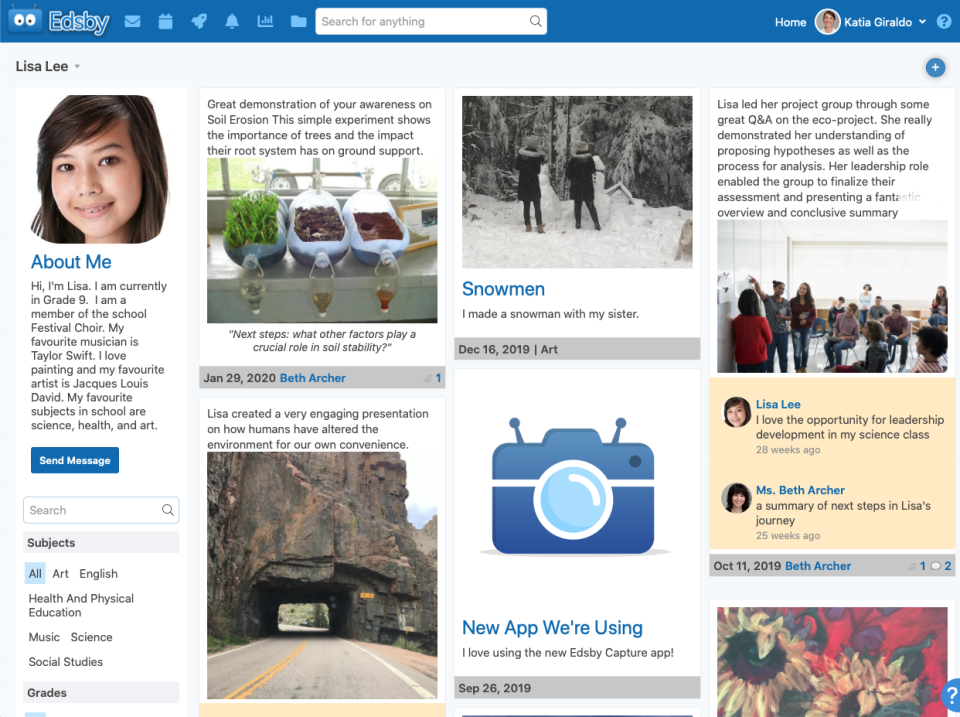The height and width of the screenshot is (717, 960).
Task: Open Edsby help via the question mark icon
Action: point(943,21)
